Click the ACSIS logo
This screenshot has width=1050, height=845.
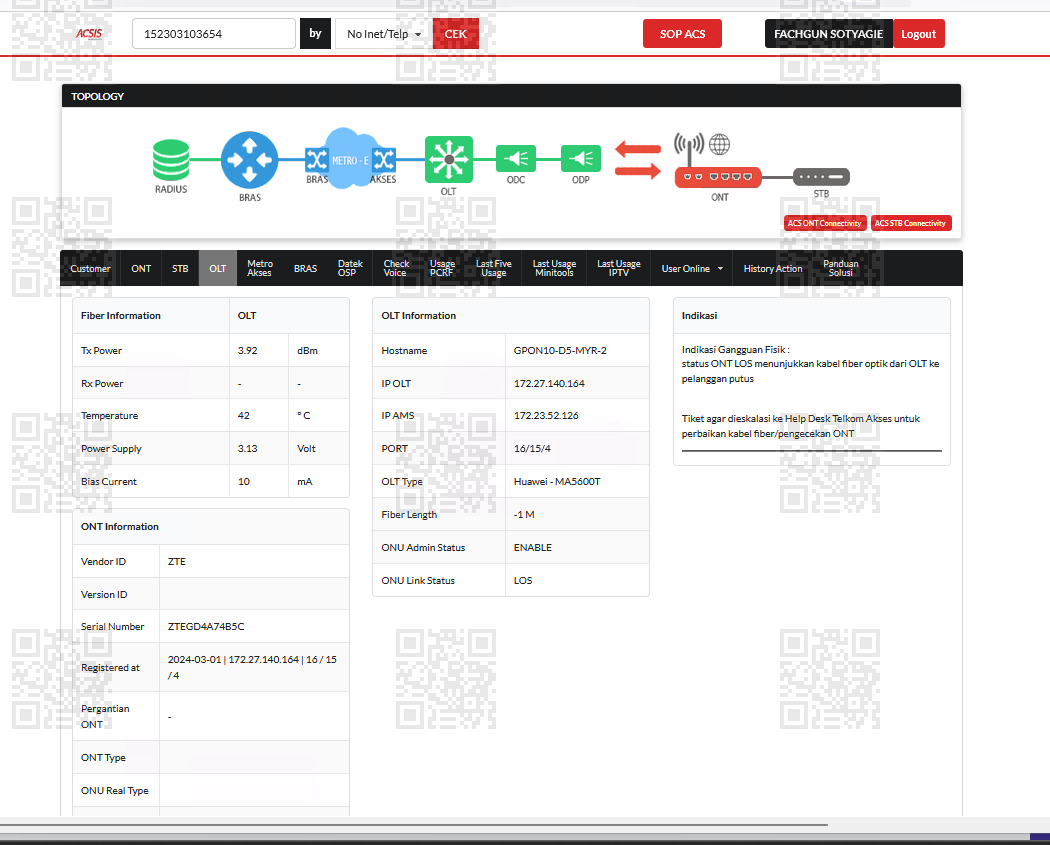coord(88,33)
